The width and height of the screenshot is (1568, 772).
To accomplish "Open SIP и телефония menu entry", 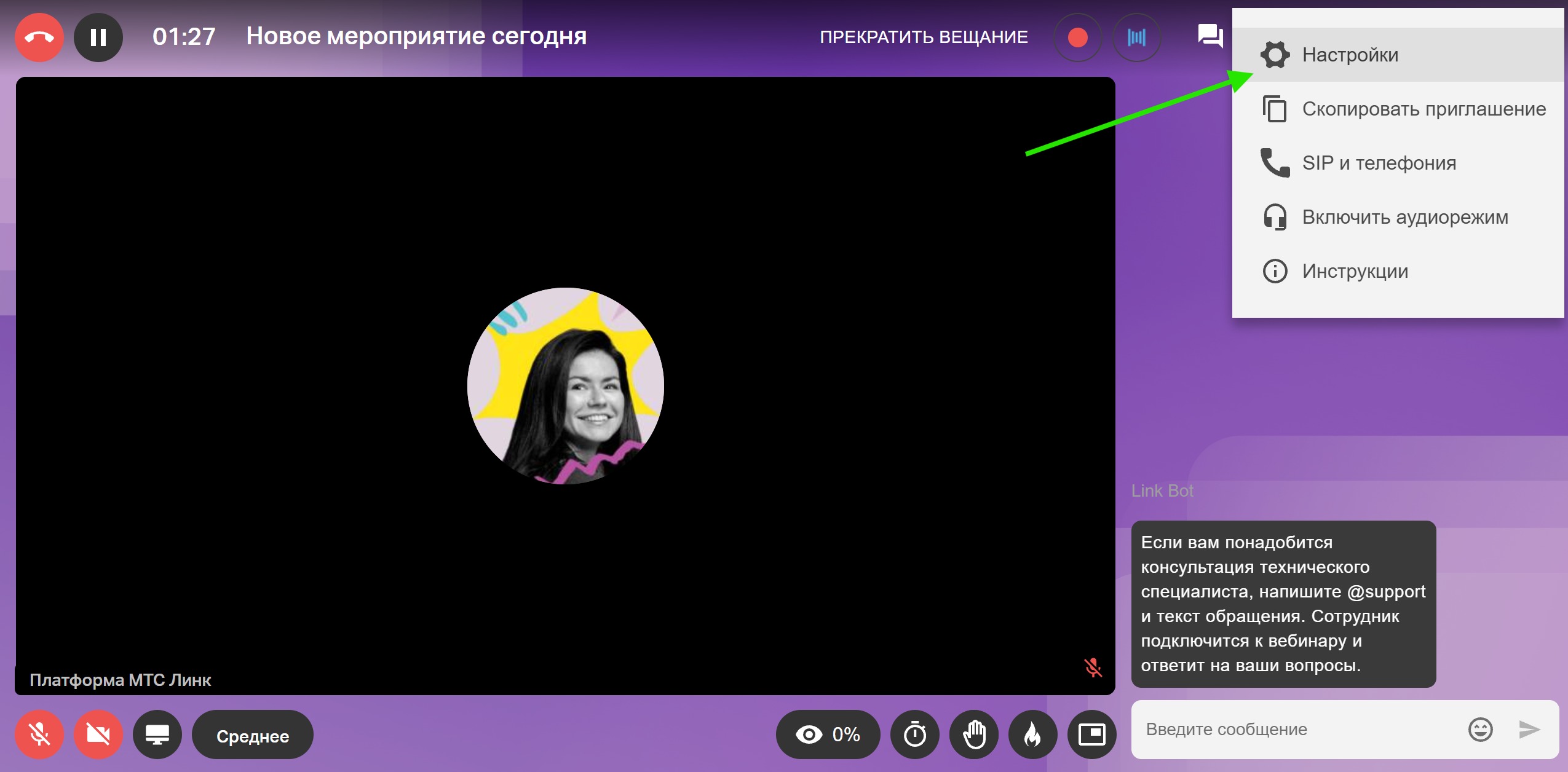I will point(1379,163).
